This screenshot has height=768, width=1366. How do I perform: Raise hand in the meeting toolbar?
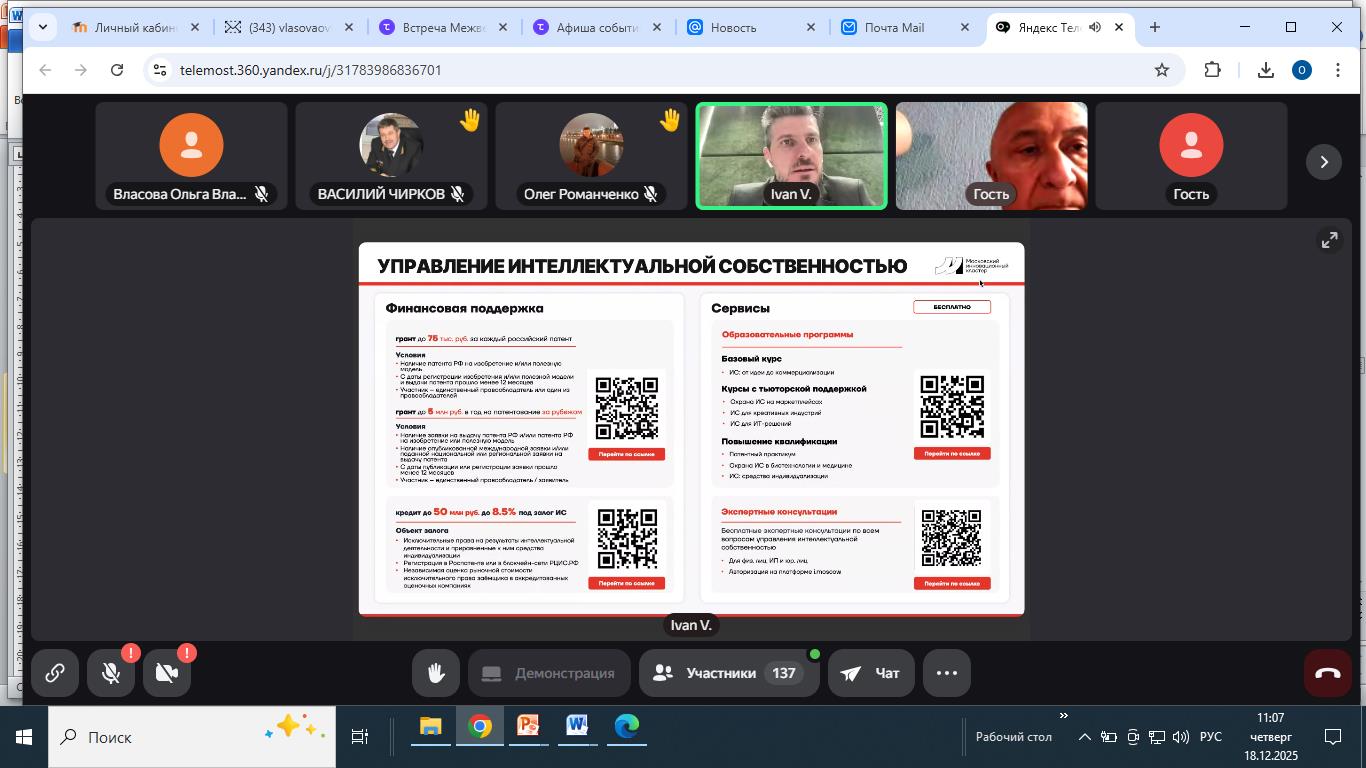(x=436, y=673)
